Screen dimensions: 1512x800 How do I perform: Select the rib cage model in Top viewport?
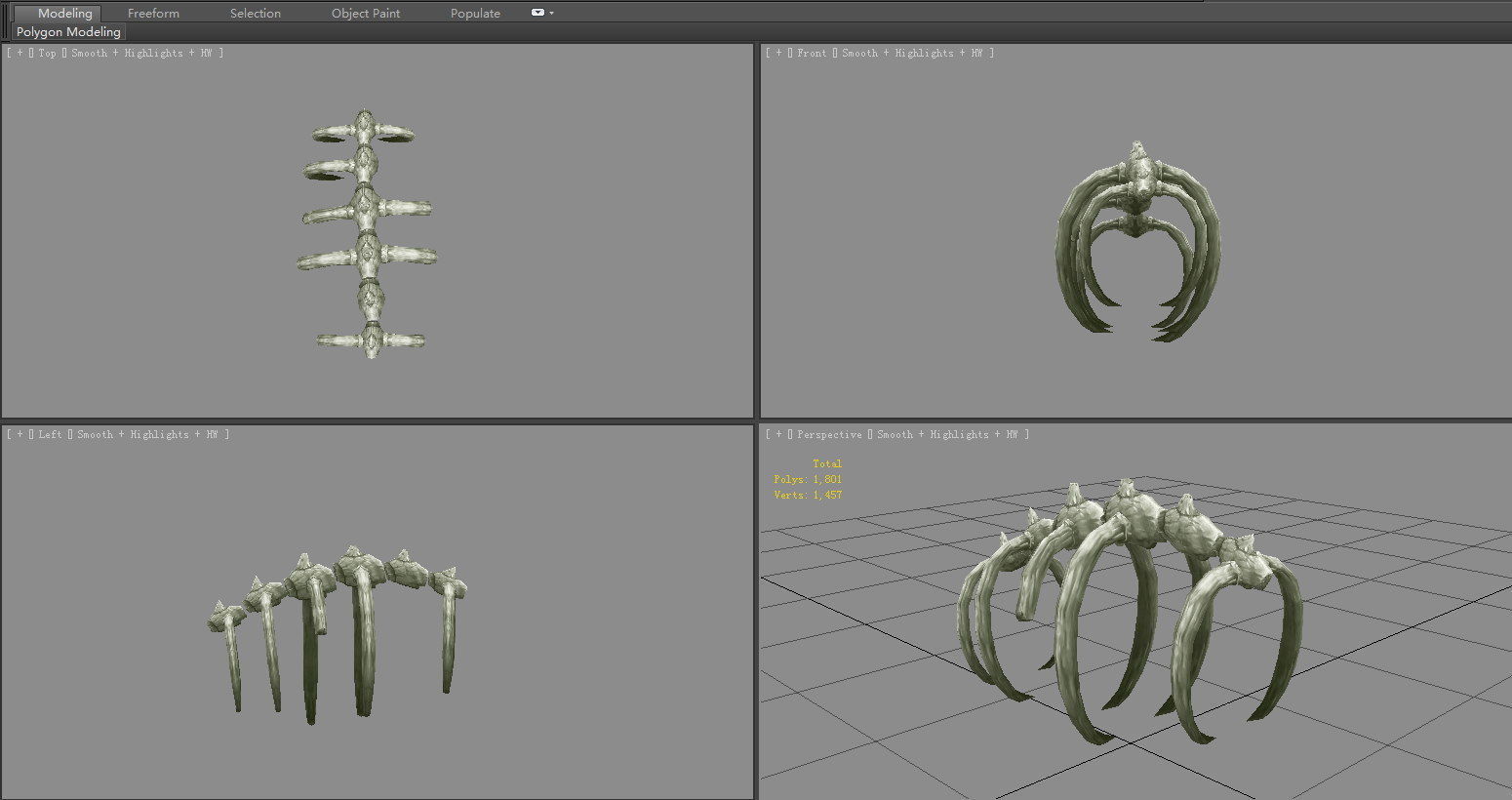(x=367, y=233)
